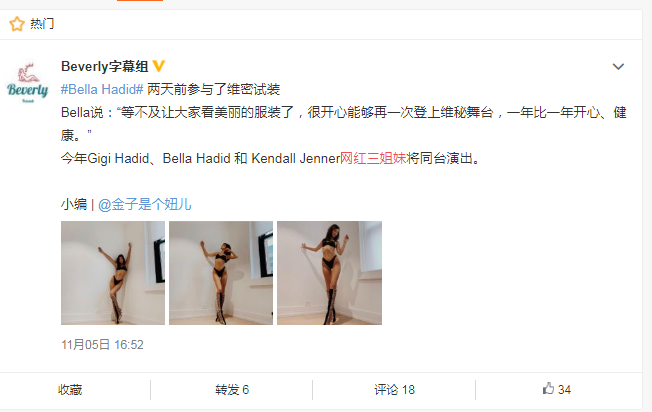Click the yellow verified V badge
This screenshot has width=652, height=412.
(159, 66)
